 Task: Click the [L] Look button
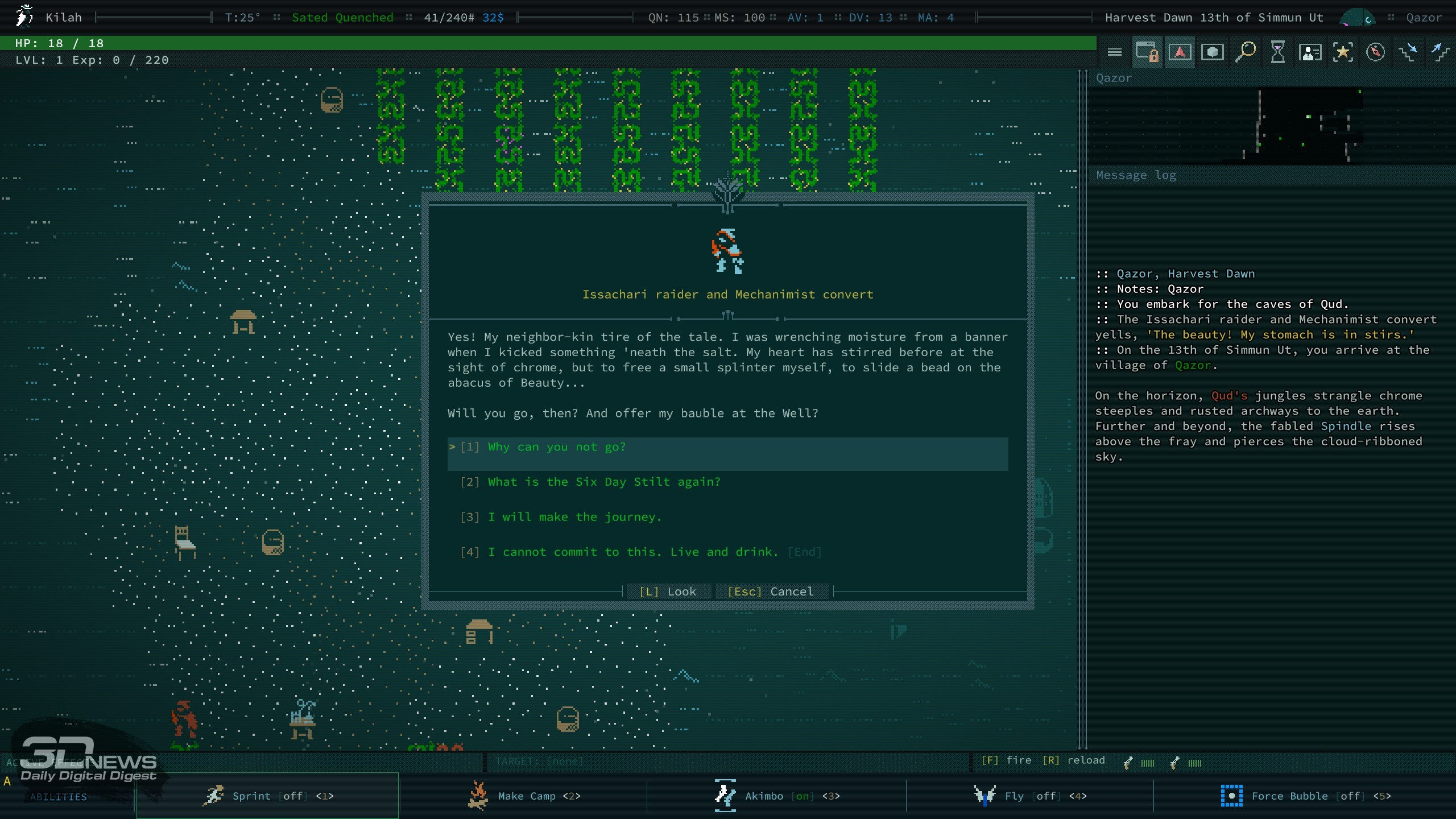[x=668, y=591]
